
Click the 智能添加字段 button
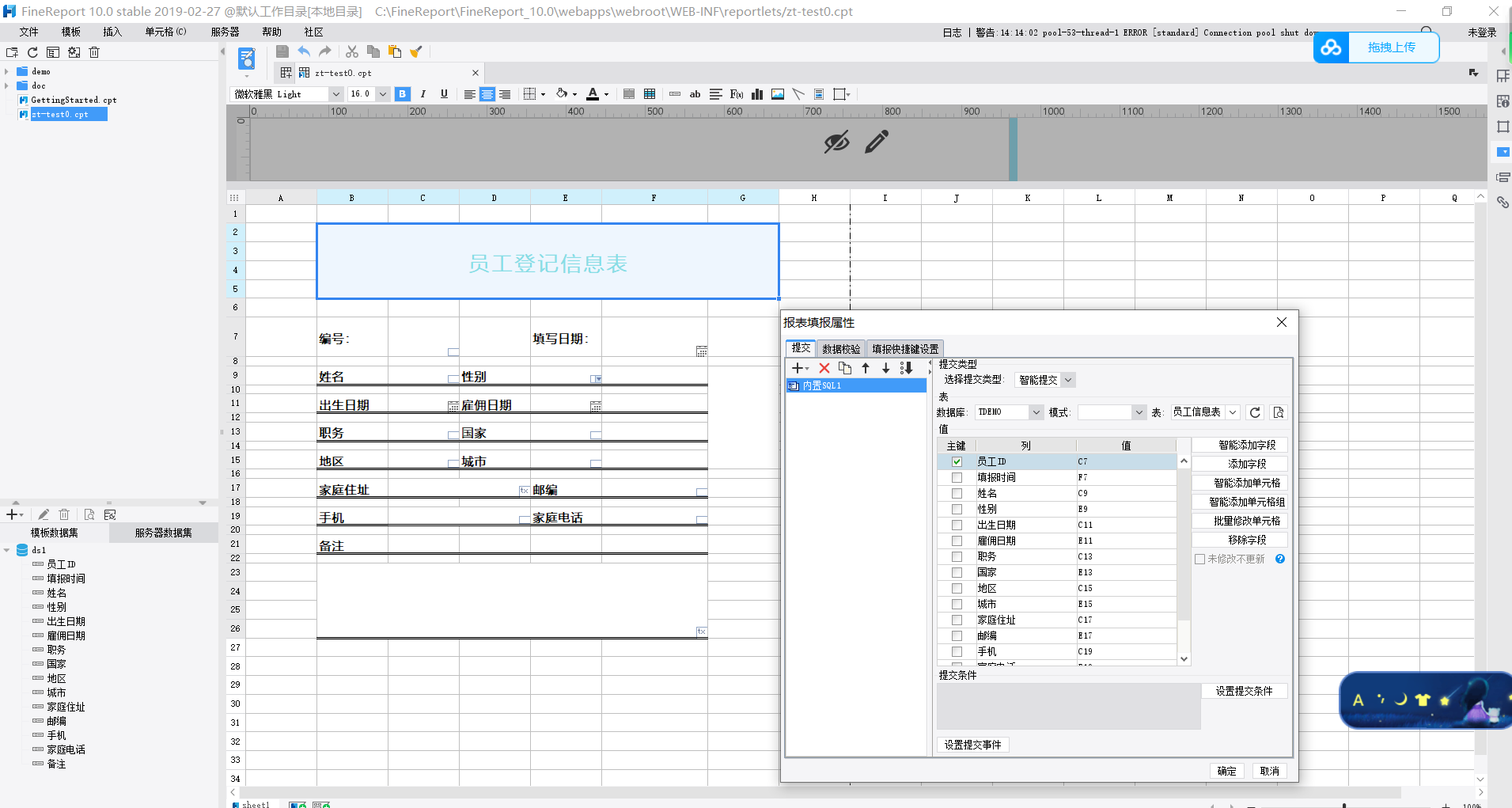tap(1240, 445)
